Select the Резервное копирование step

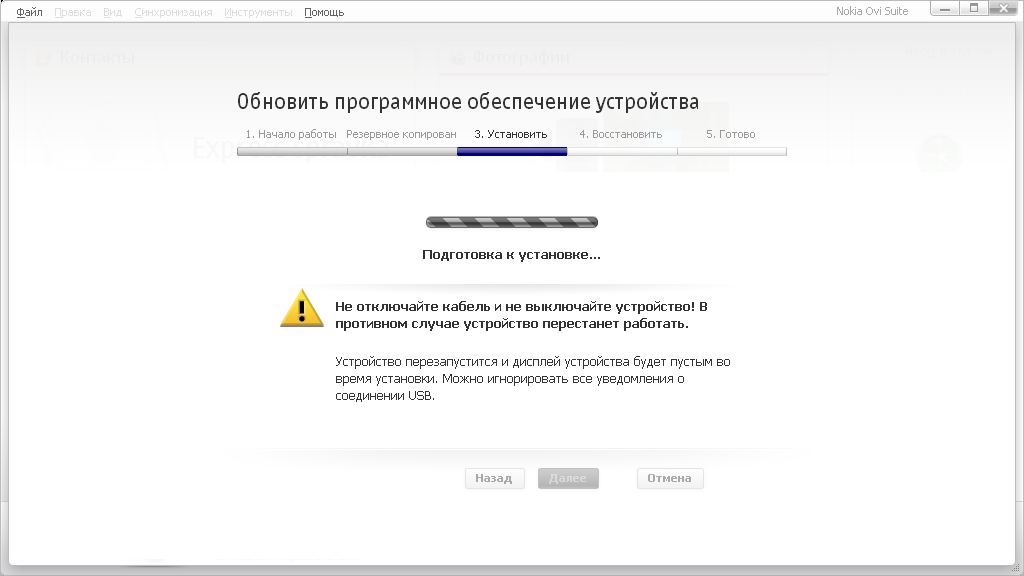401,134
